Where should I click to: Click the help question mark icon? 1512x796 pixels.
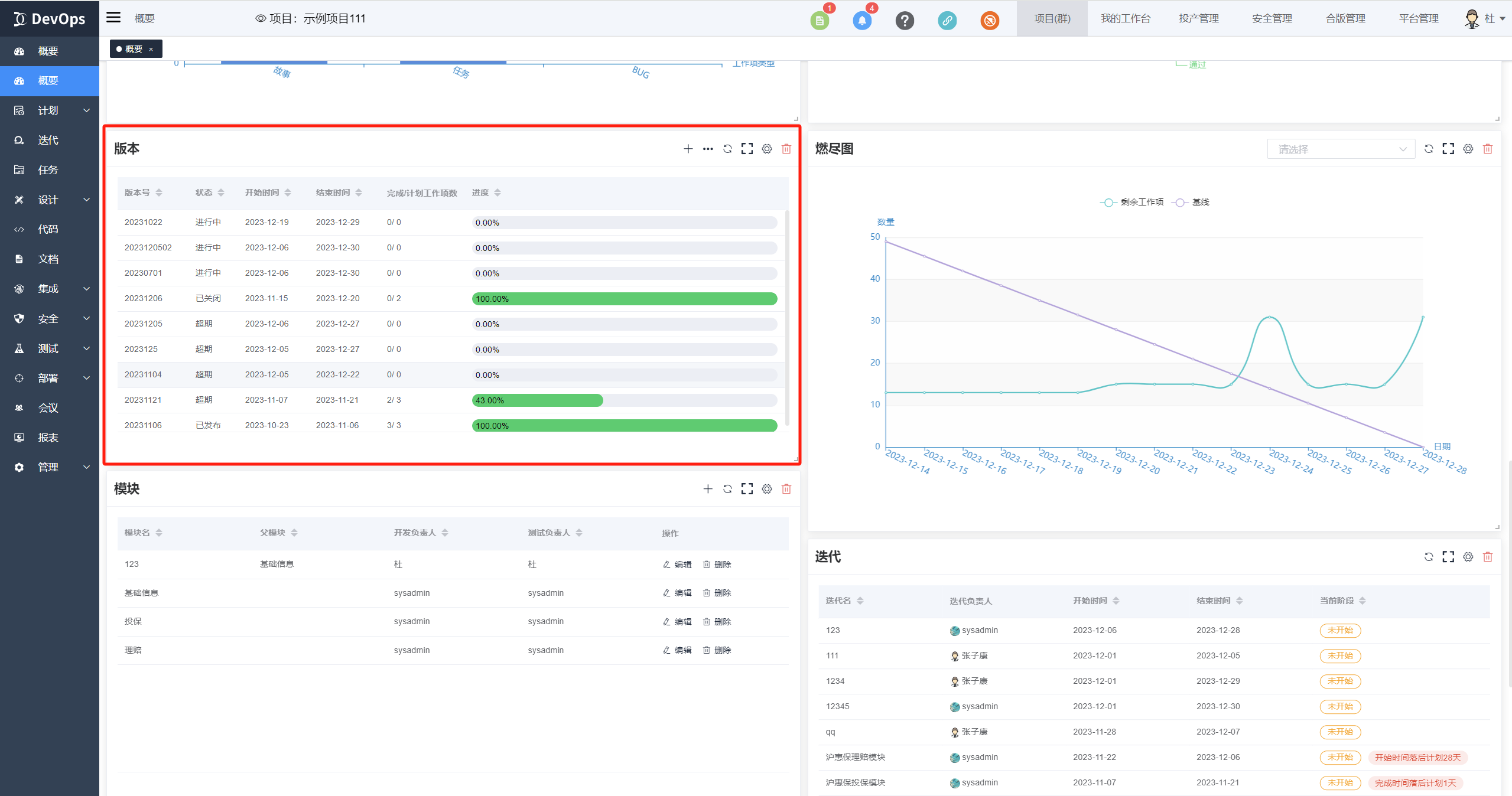905,21
